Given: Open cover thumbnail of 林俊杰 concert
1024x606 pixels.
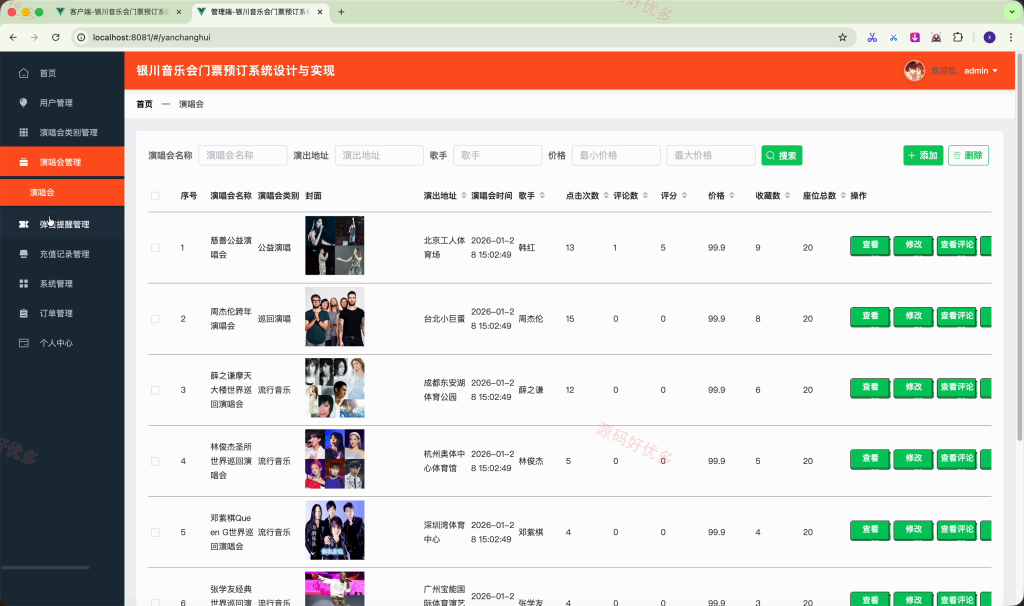Looking at the screenshot, I should pos(334,459).
